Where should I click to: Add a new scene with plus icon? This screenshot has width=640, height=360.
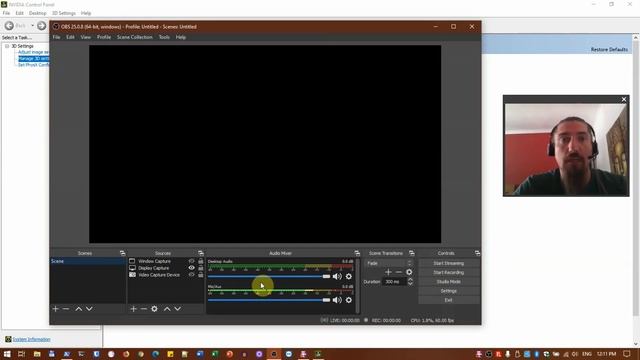pyautogui.click(x=56, y=309)
